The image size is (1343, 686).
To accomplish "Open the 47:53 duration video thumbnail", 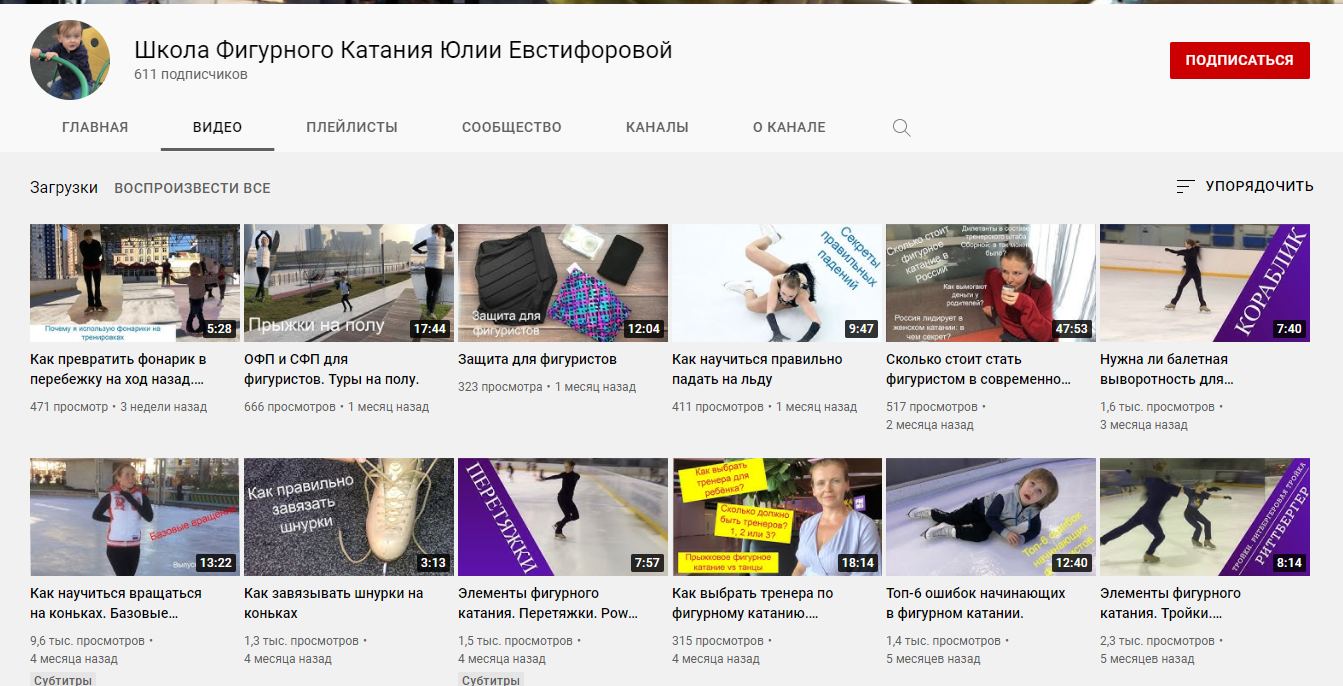I will [x=990, y=283].
